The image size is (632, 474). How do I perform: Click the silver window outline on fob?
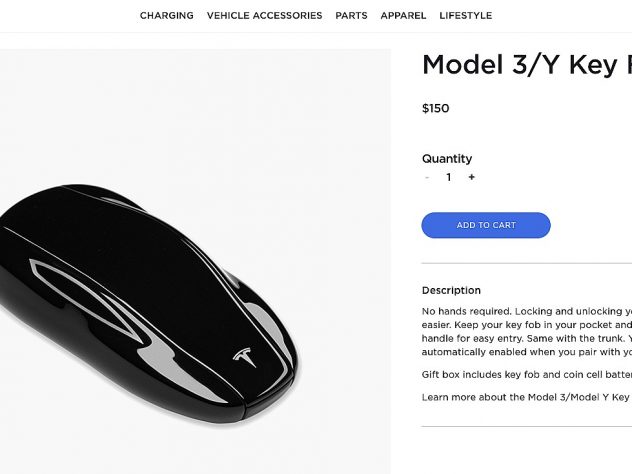click(86, 301)
